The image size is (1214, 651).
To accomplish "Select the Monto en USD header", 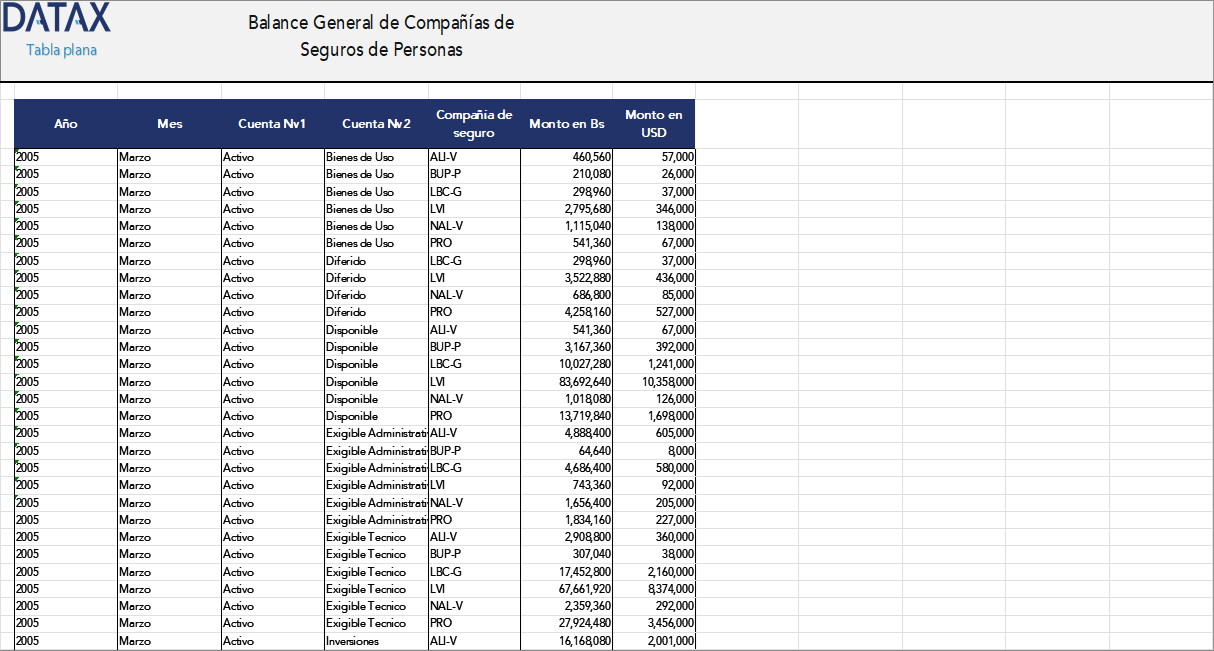I will coord(655,123).
